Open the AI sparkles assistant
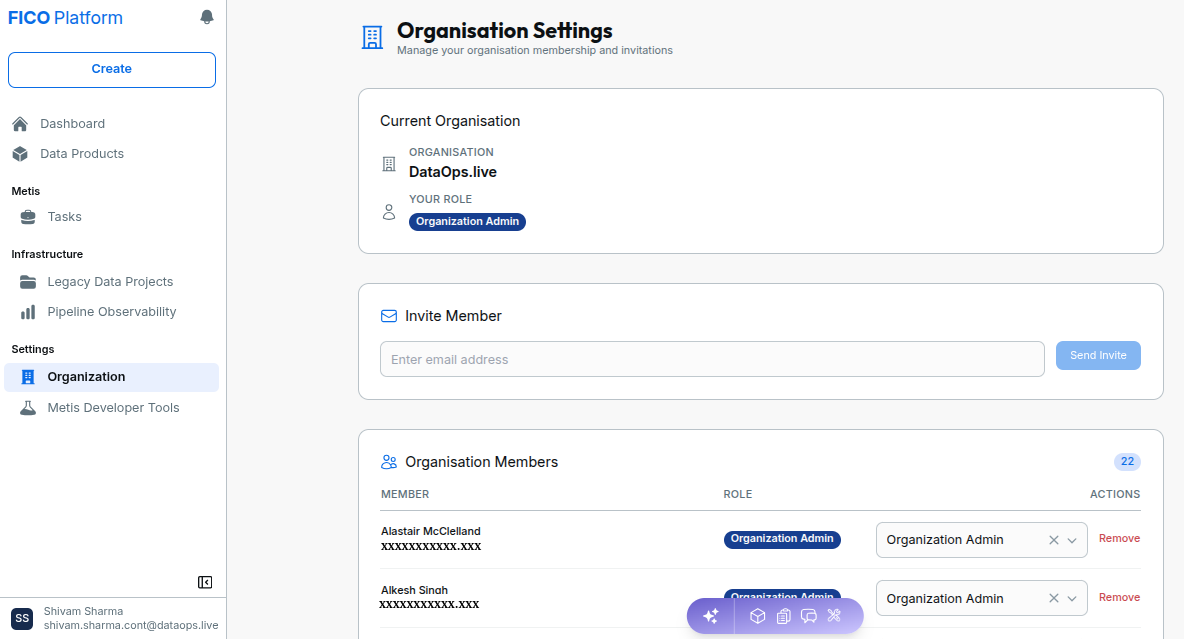 coord(711,616)
